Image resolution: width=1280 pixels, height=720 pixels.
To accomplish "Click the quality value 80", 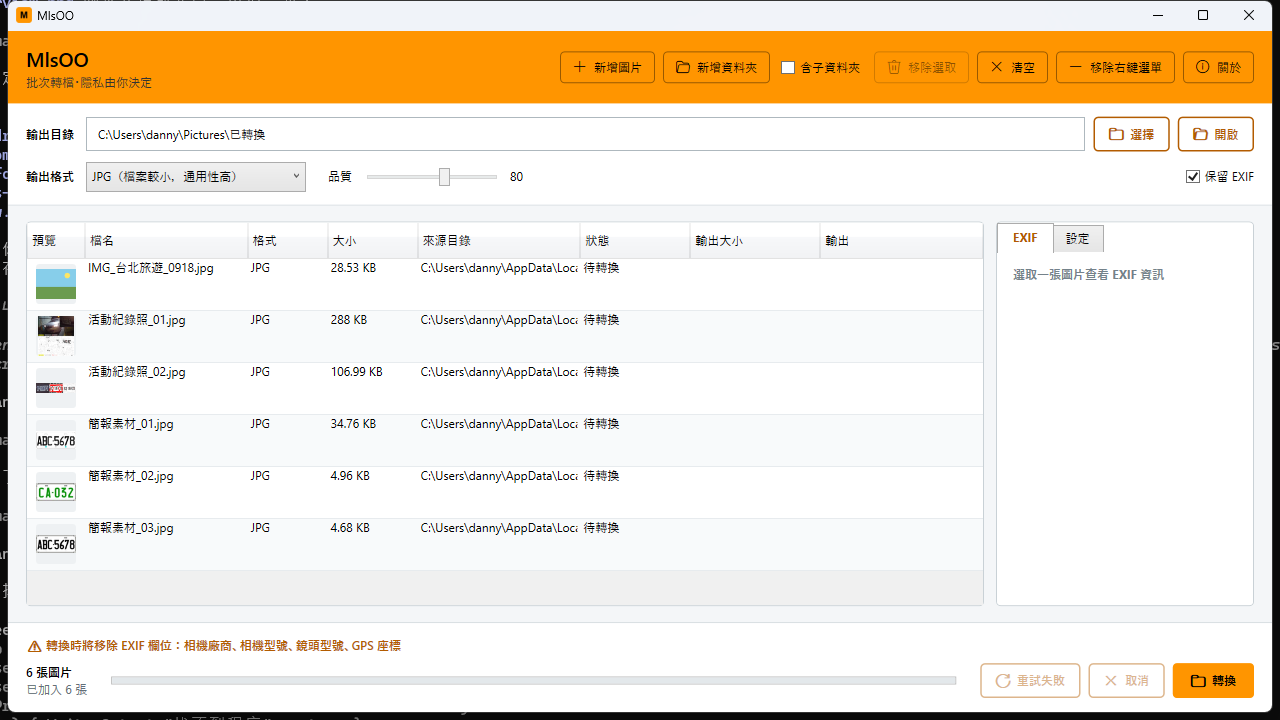I will 516,177.
